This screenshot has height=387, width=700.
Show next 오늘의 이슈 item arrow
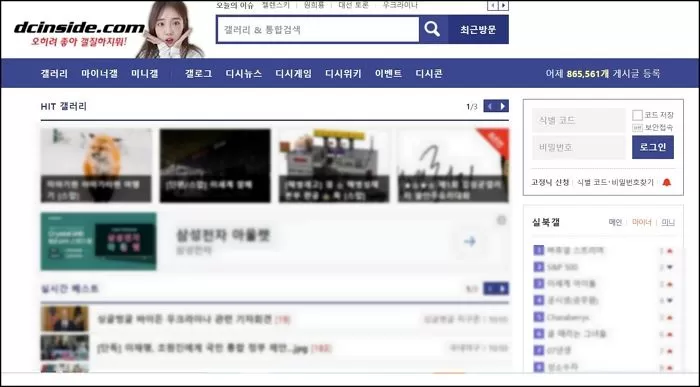(x=504, y=5)
